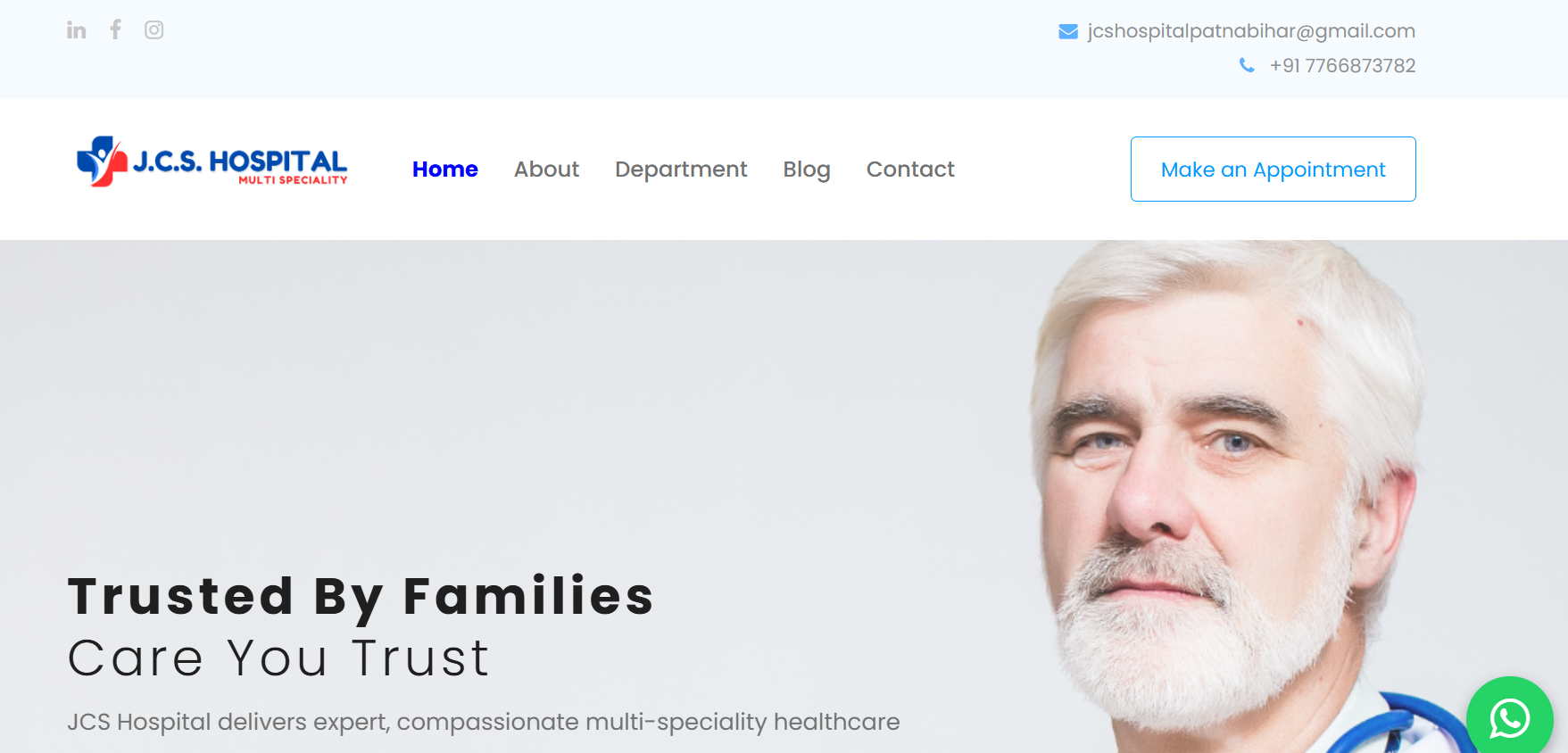Select the Home menu item
This screenshot has width=1568, height=753.
[445, 170]
